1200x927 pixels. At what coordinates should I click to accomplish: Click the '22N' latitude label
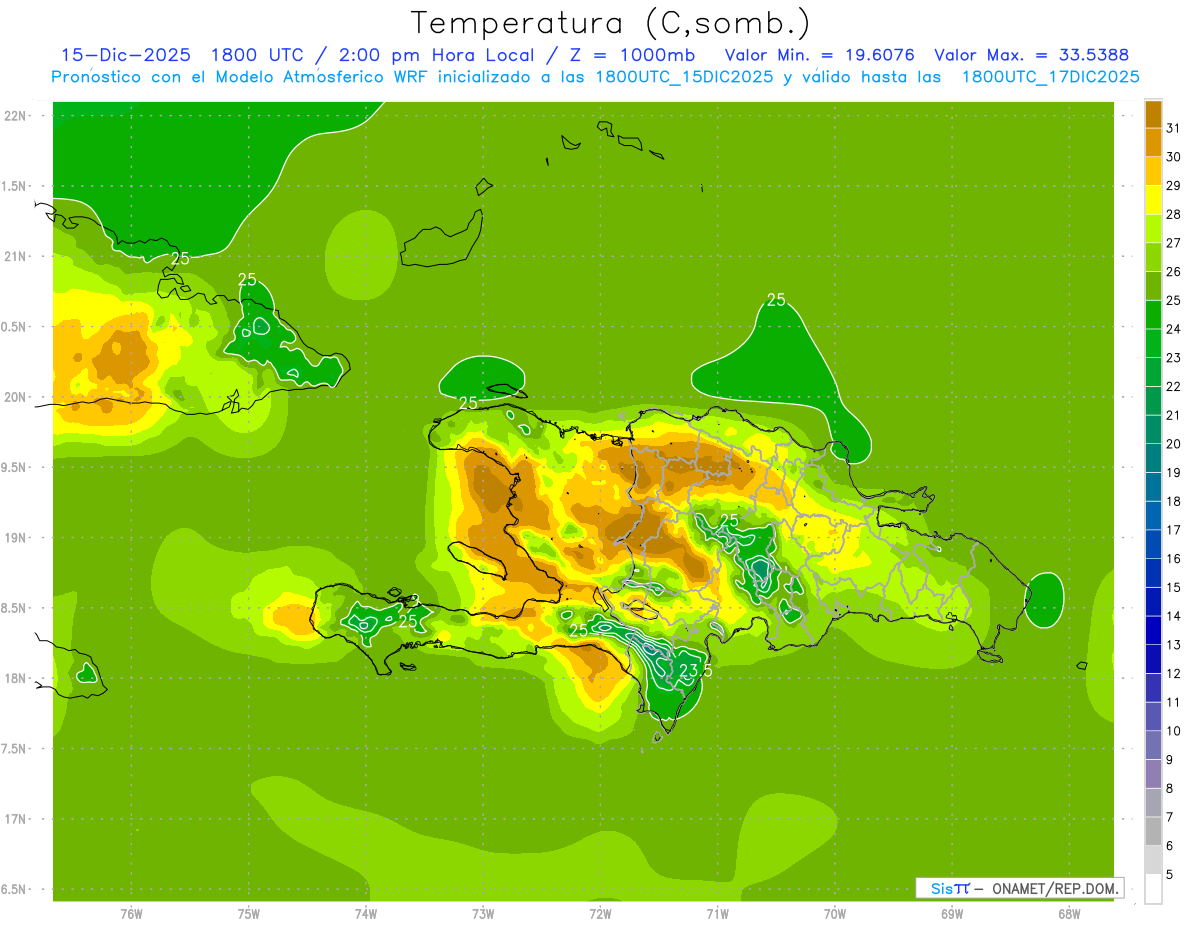[16, 116]
